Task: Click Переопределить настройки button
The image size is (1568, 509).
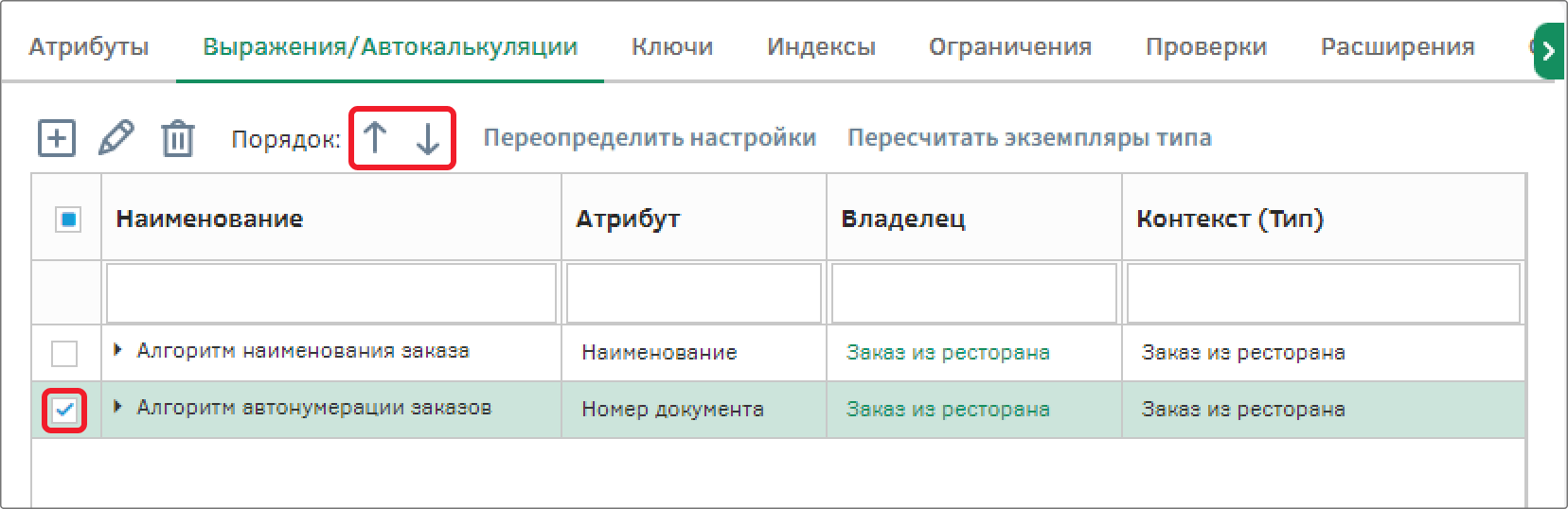Action: point(650,138)
